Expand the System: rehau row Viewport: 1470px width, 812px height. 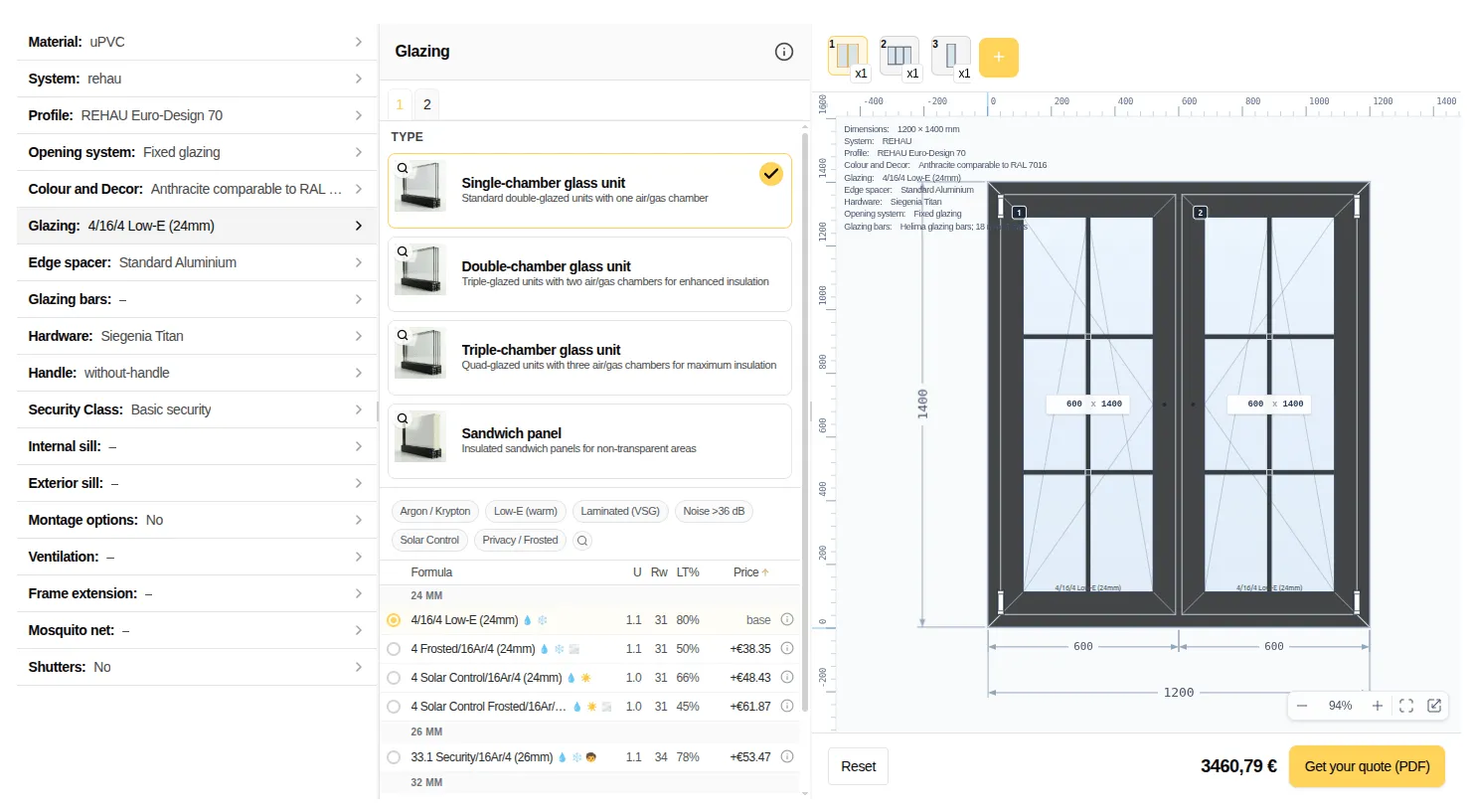pos(195,79)
